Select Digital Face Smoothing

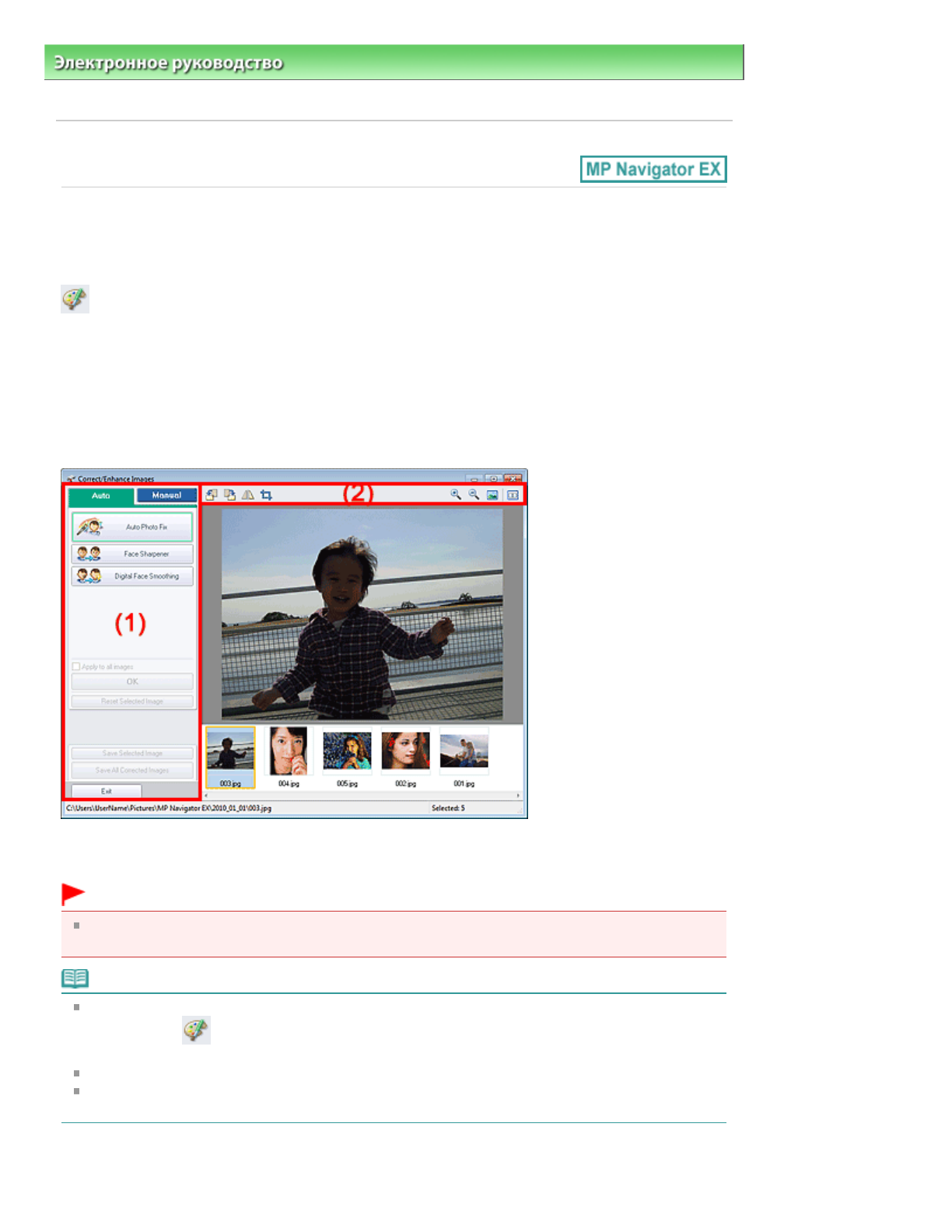(132, 576)
